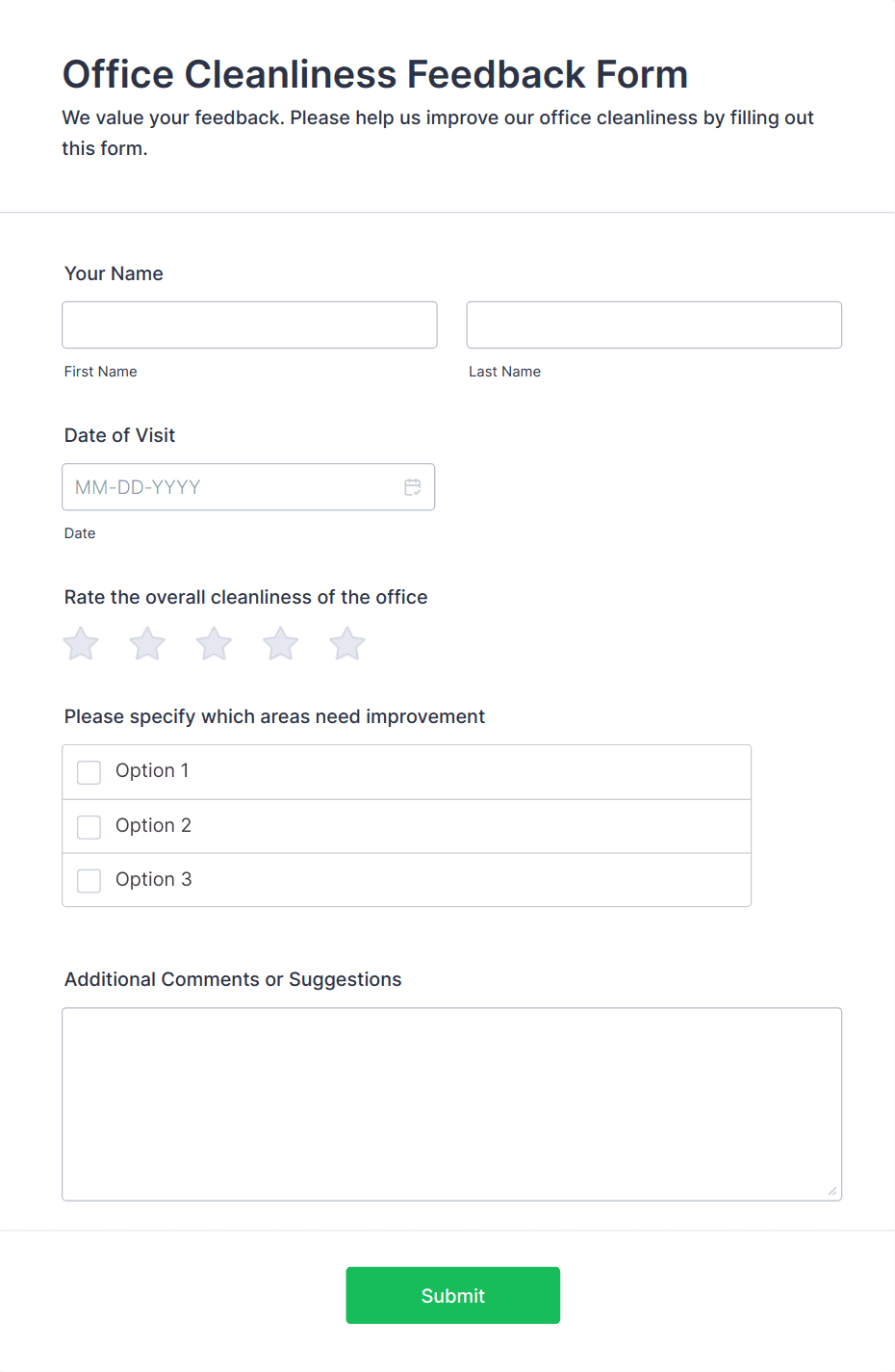Image resolution: width=895 pixels, height=1372 pixels.
Task: Check the Option 1 checkbox
Action: coord(89,772)
